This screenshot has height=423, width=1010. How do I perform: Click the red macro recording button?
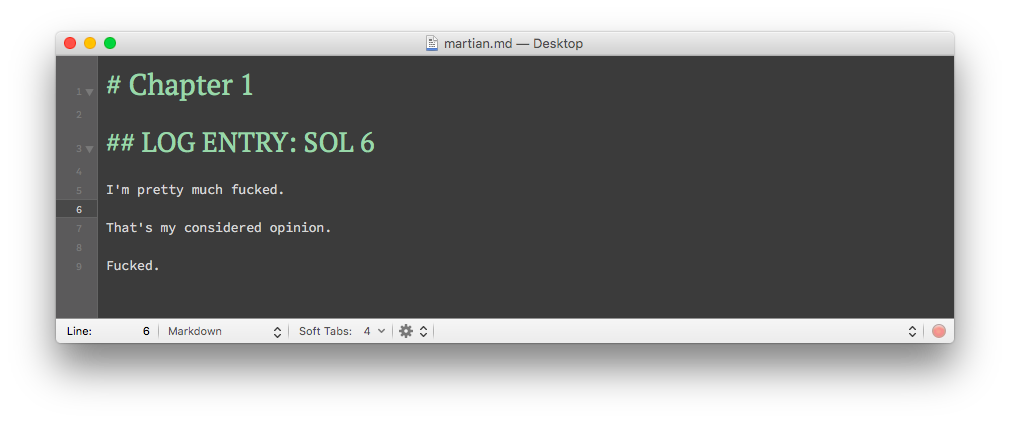click(939, 331)
